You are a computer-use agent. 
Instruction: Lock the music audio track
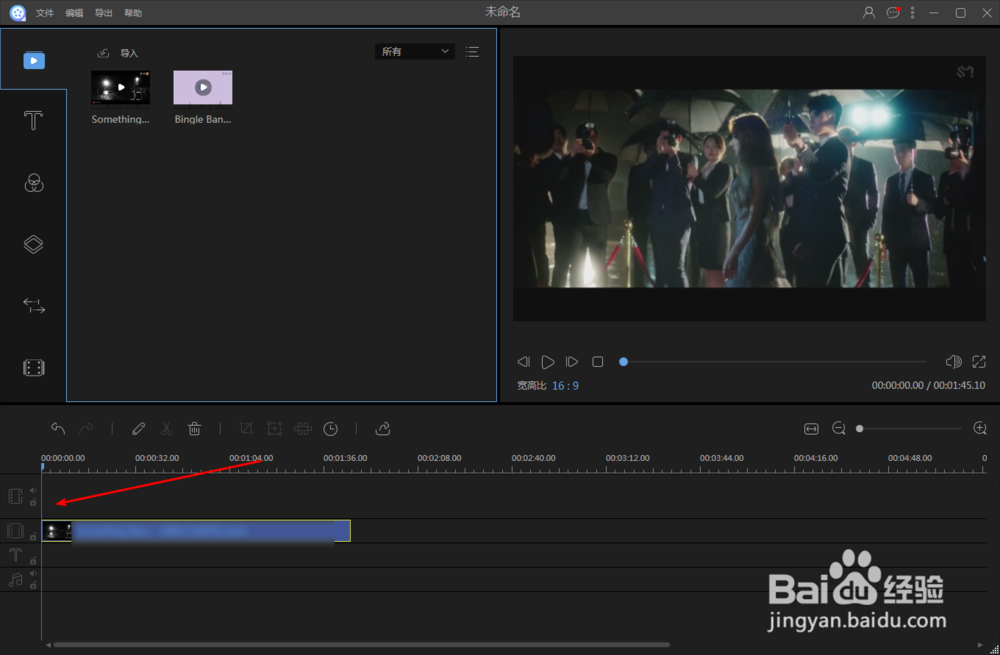pyautogui.click(x=33, y=585)
